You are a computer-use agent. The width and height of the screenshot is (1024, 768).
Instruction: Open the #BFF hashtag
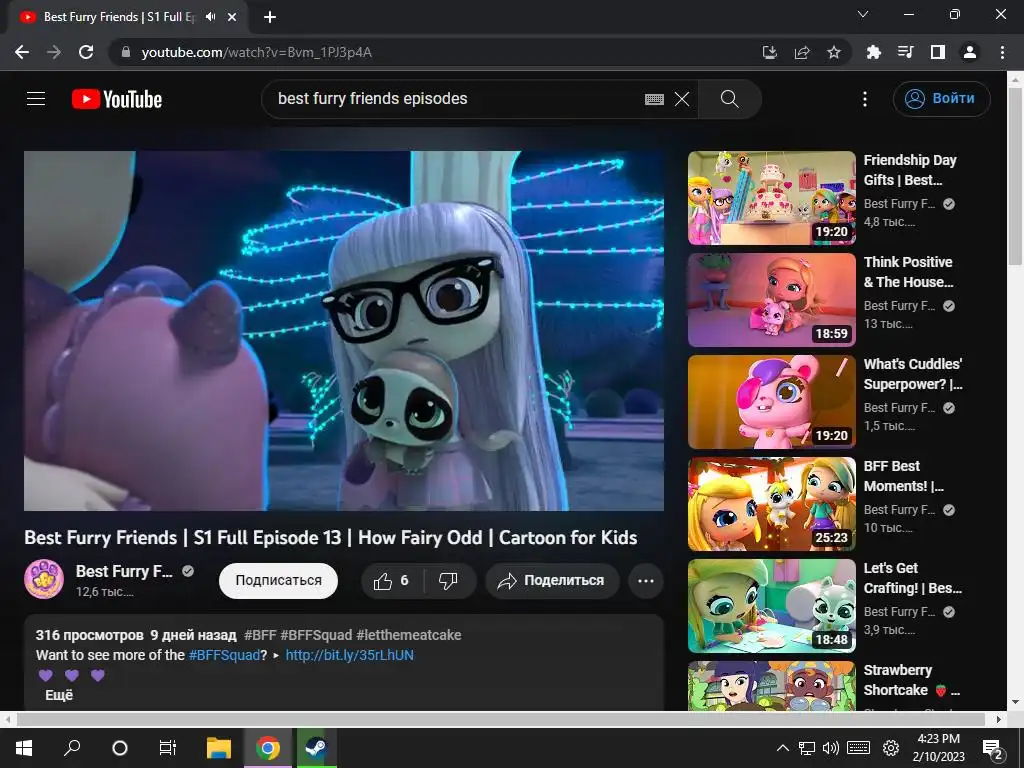point(260,635)
